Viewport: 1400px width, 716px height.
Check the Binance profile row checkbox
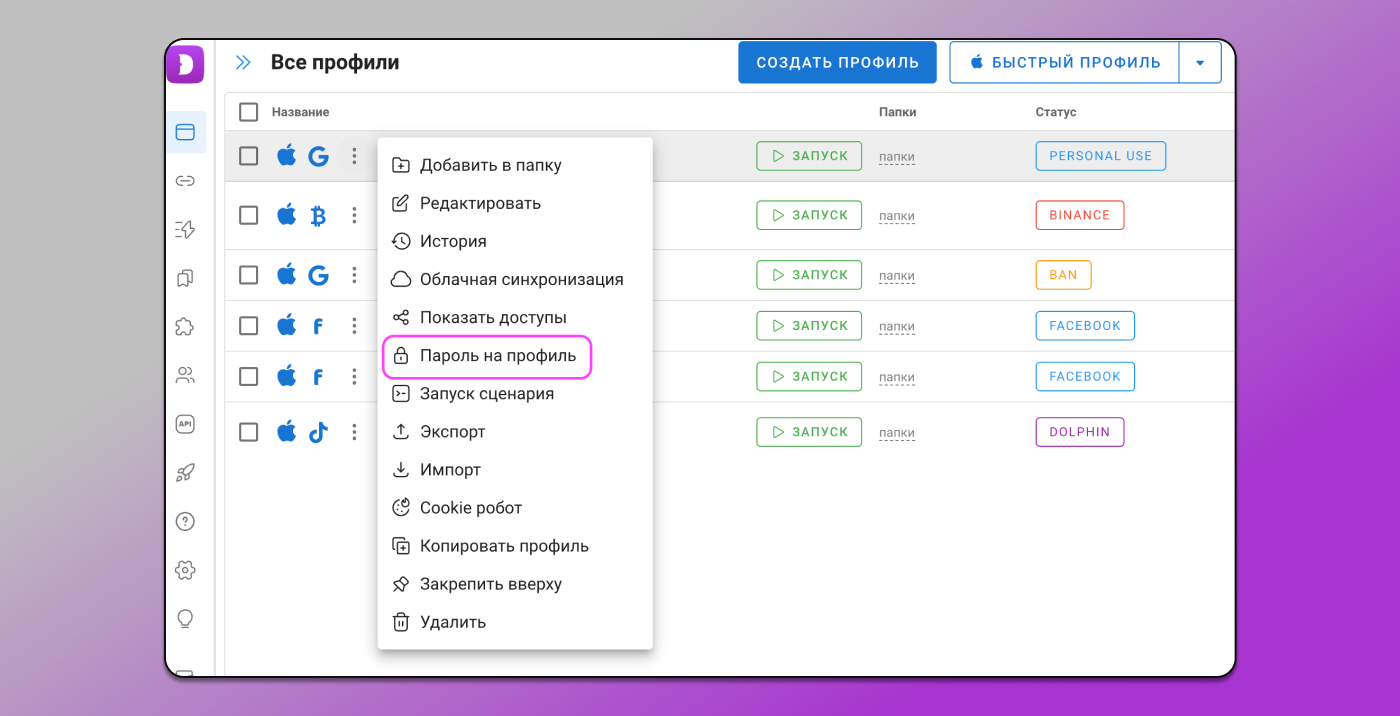tap(249, 215)
